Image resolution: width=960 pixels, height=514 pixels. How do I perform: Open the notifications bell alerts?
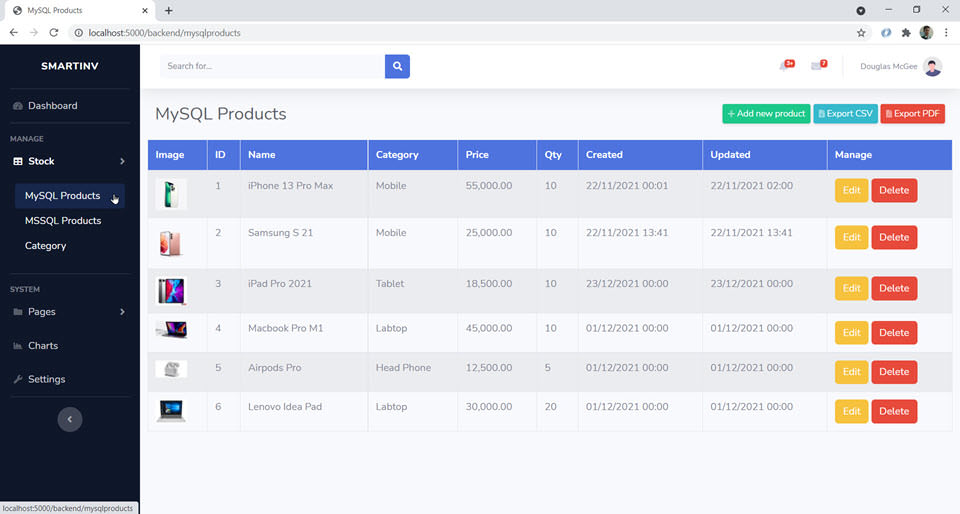tap(786, 65)
